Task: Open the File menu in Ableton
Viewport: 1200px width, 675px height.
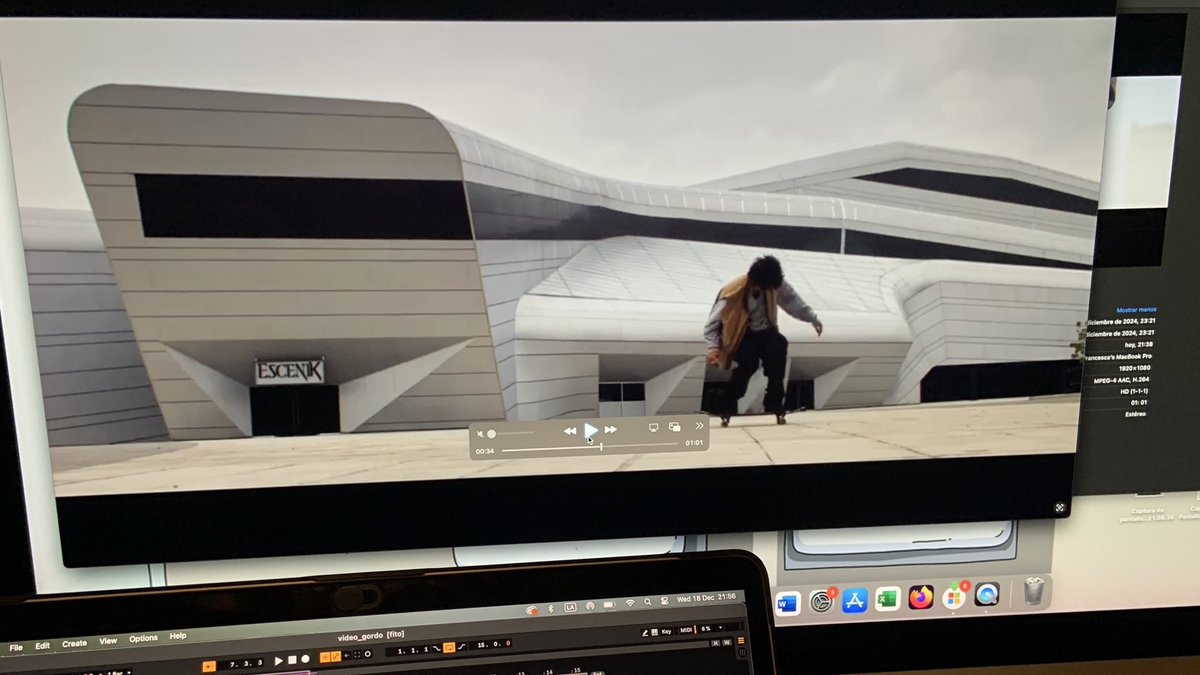Action: (16, 647)
